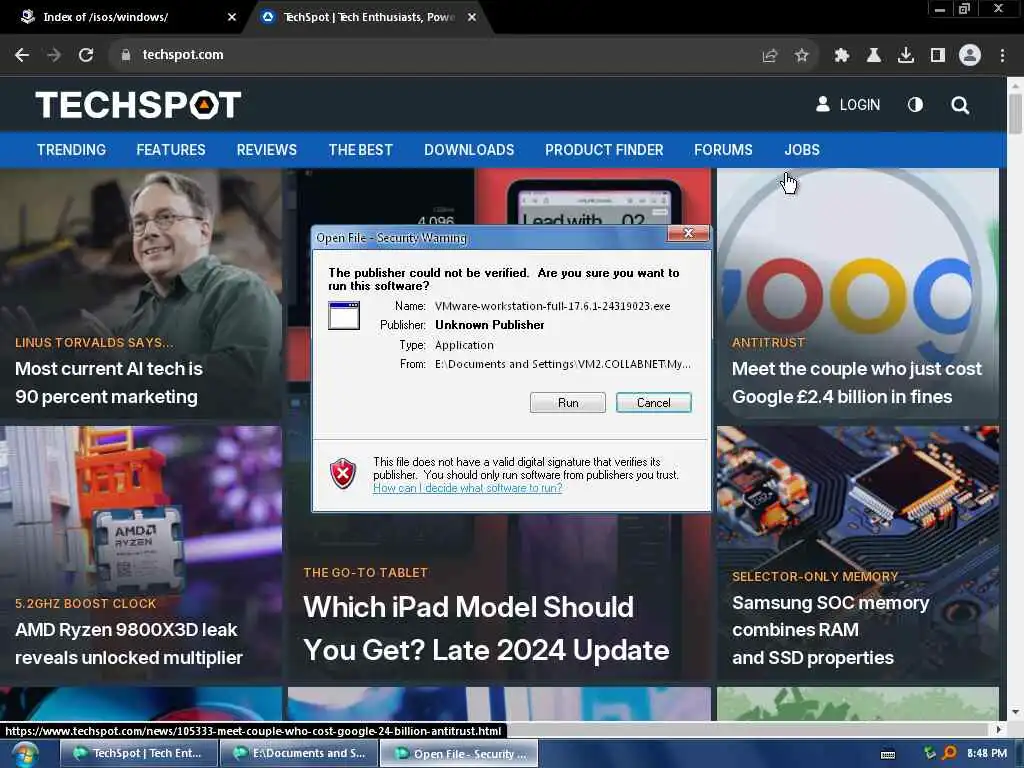1024x768 pixels.
Task: Open the browser extensions puzzle icon
Action: pos(841,56)
